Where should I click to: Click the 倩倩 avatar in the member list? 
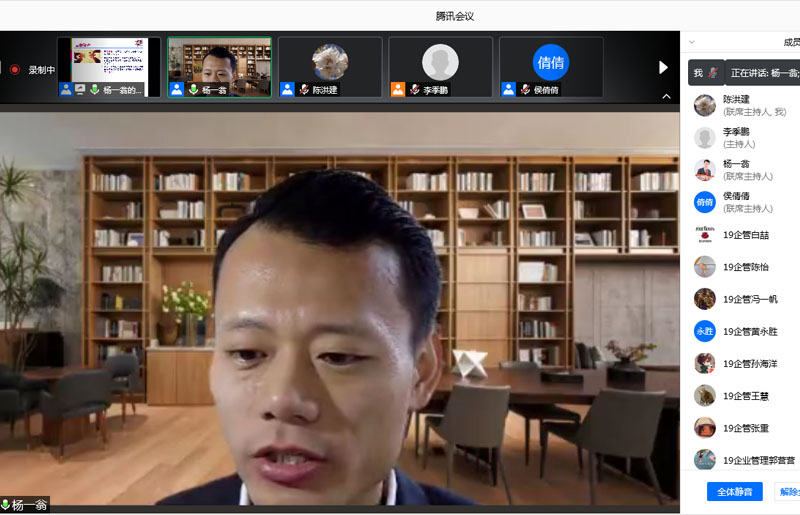coord(705,202)
